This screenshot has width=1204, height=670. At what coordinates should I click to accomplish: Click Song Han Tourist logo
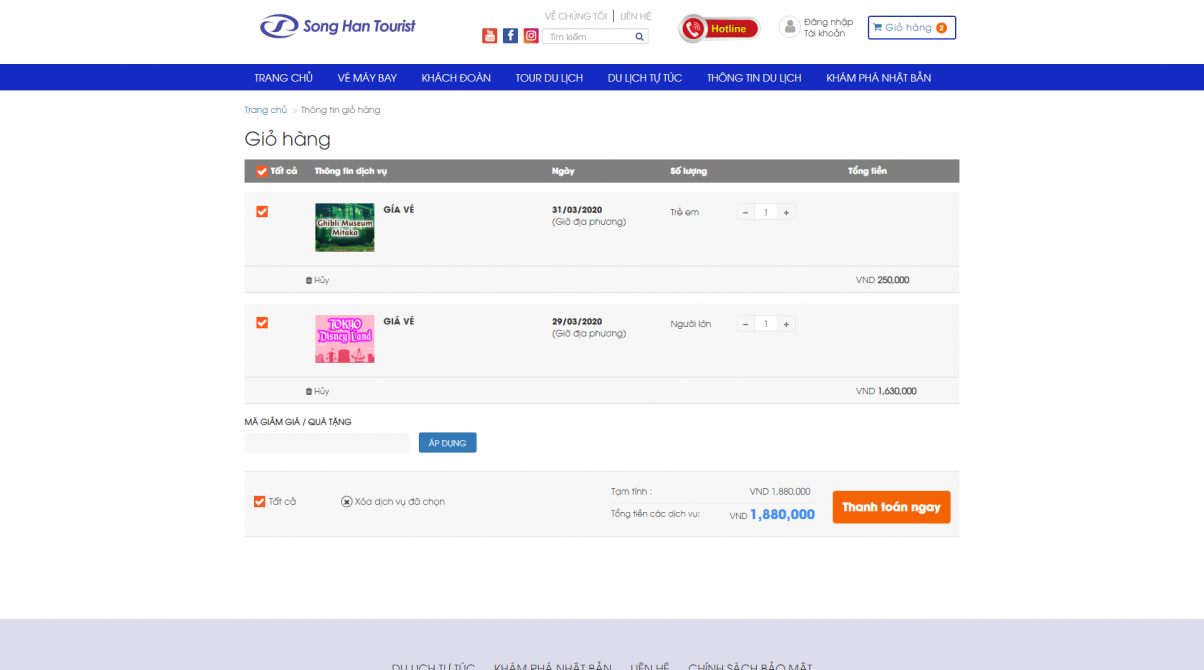tap(338, 27)
